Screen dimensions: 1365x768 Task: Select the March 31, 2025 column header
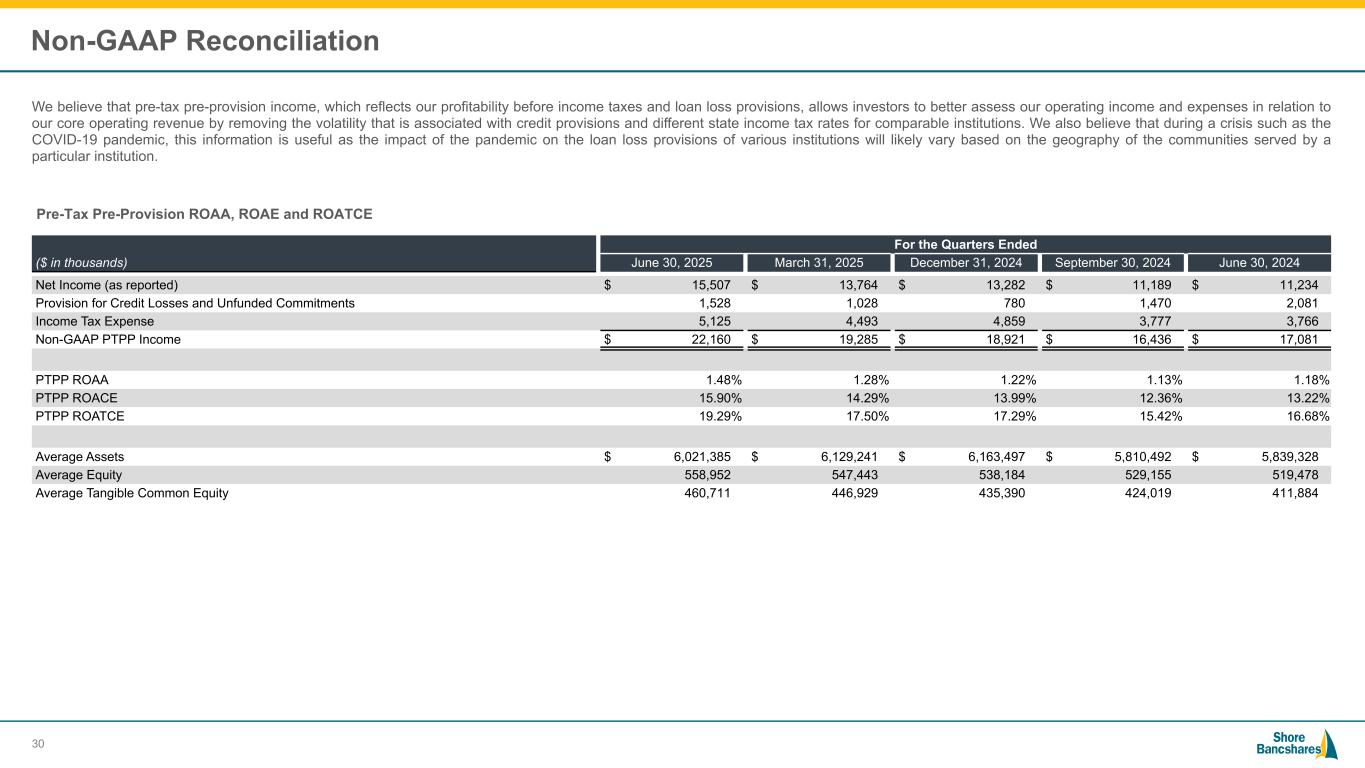[x=818, y=263]
